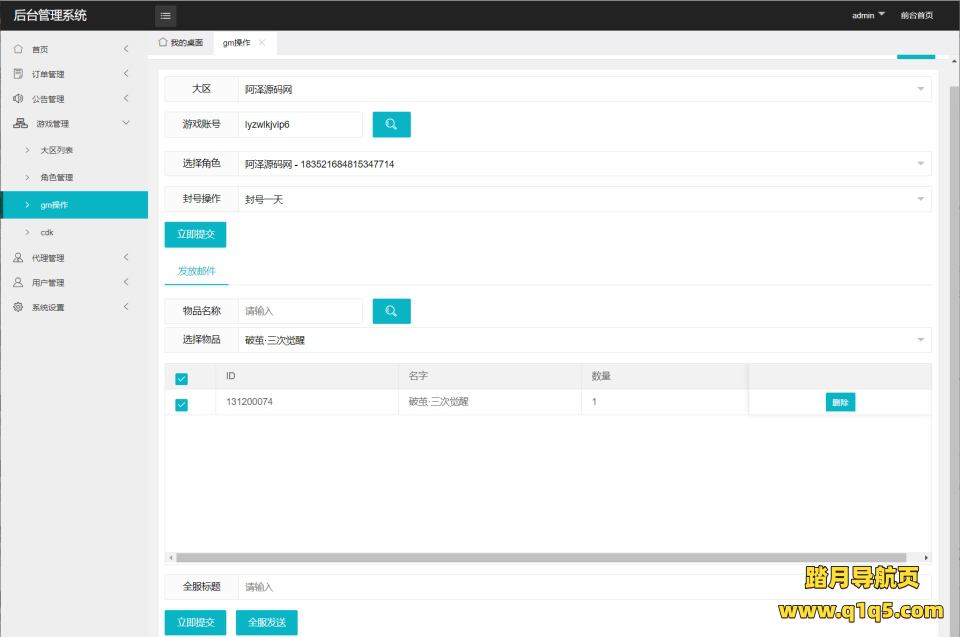Close the gm操作 tab with X icon
The image size is (960, 637).
point(262,43)
